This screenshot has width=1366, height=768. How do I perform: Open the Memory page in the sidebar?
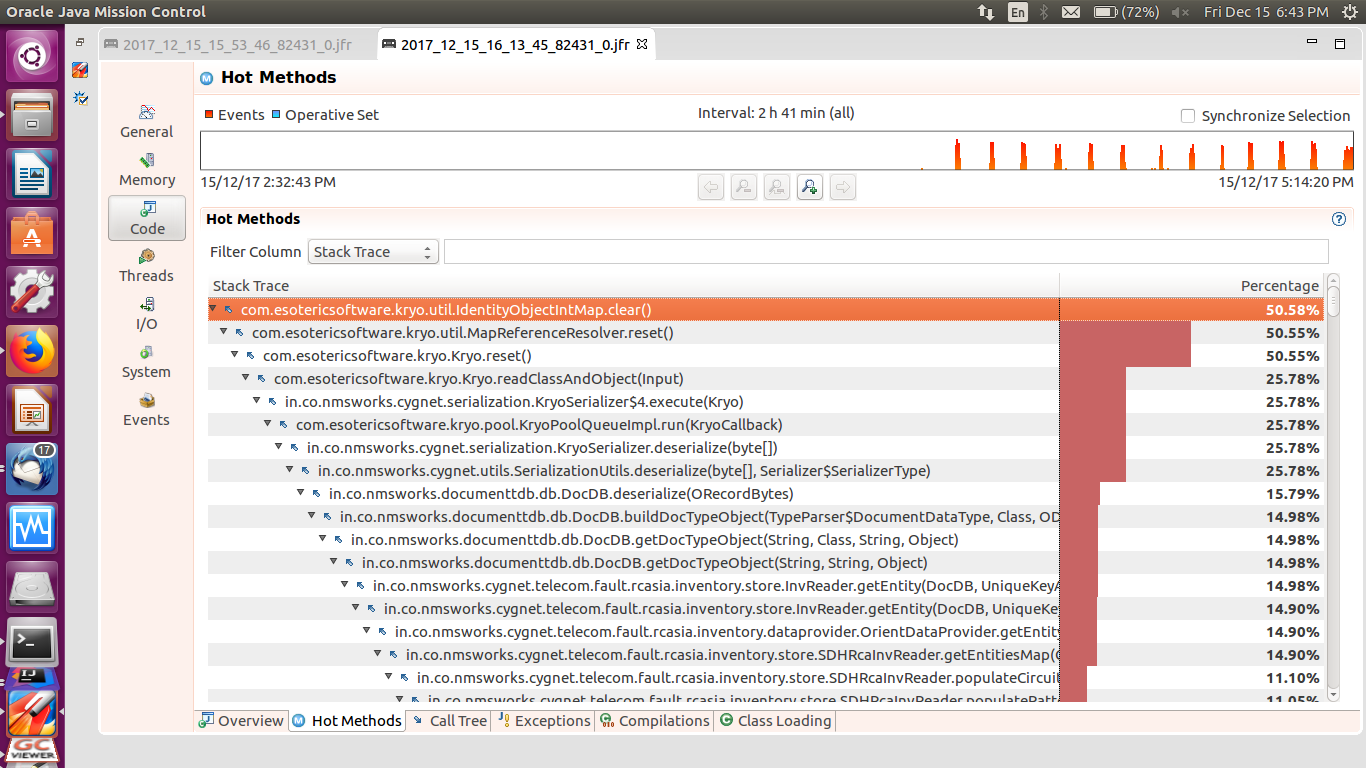146,170
